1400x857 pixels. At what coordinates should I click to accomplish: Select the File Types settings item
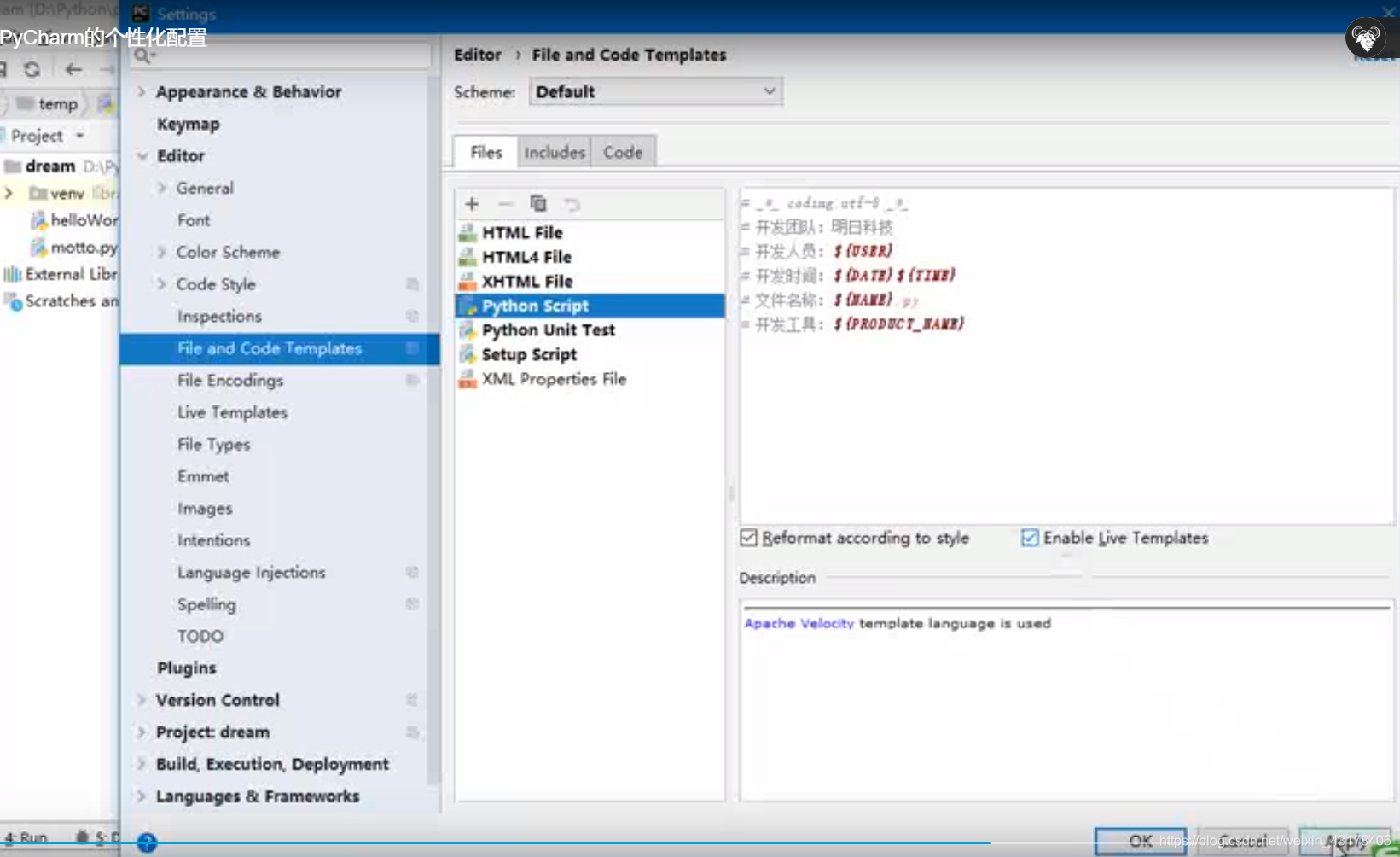click(x=213, y=445)
